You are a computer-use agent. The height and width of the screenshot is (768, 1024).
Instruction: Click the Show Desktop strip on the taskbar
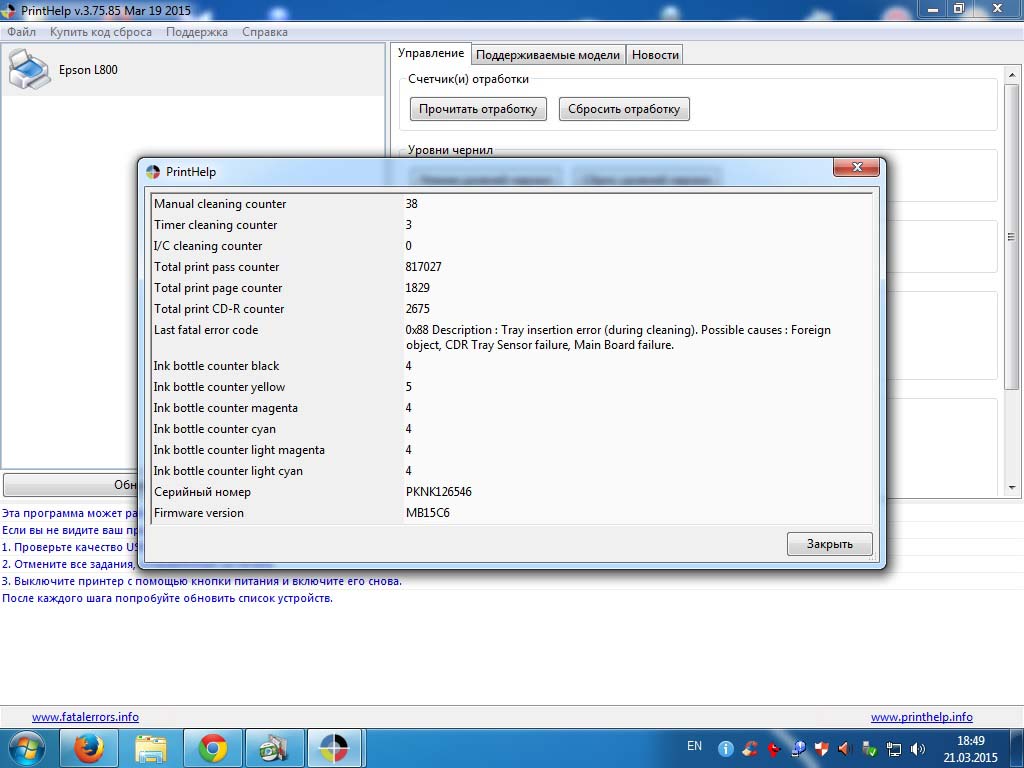pyautogui.click(x=1018, y=748)
